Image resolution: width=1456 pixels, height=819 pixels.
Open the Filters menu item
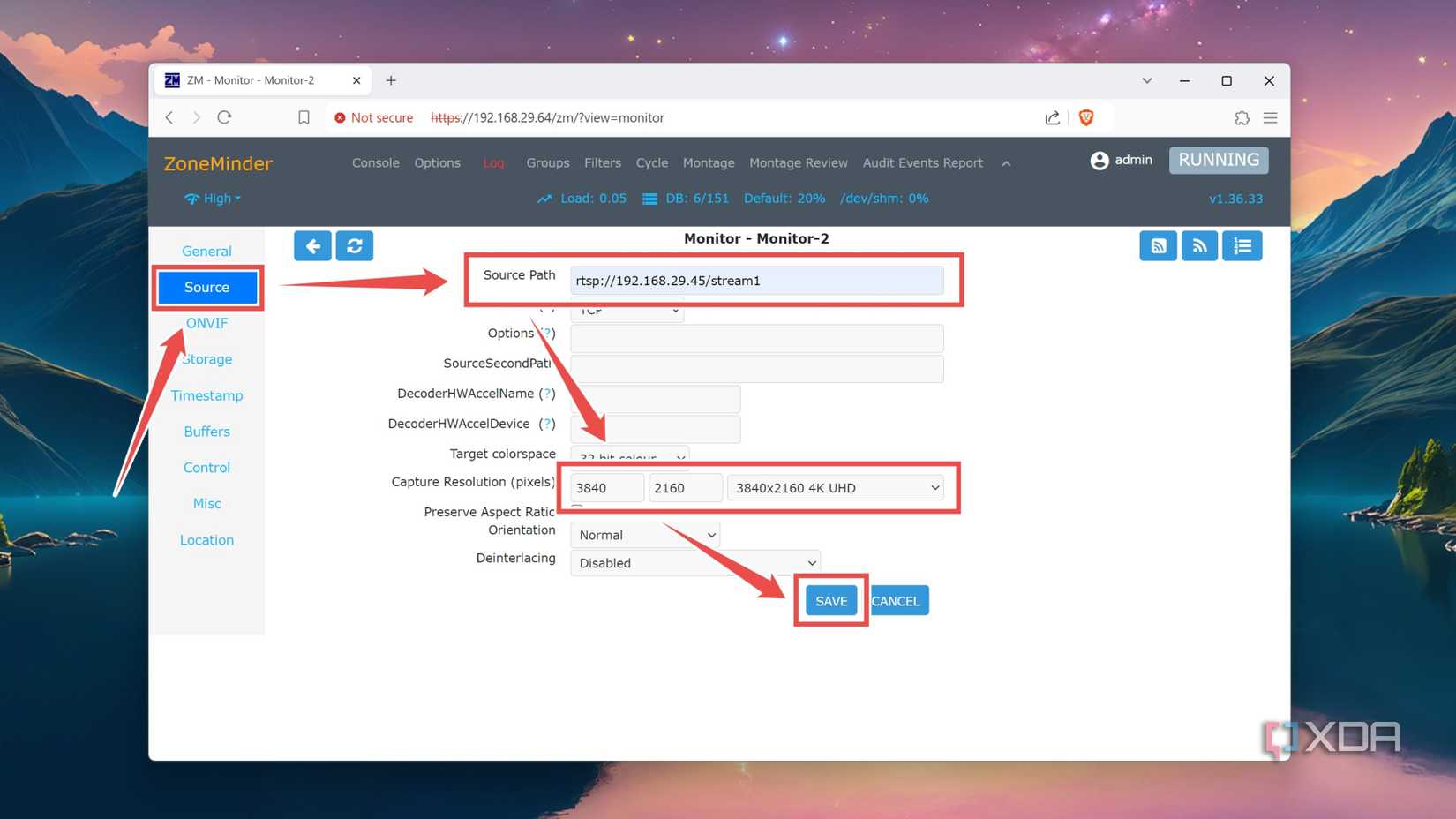603,163
